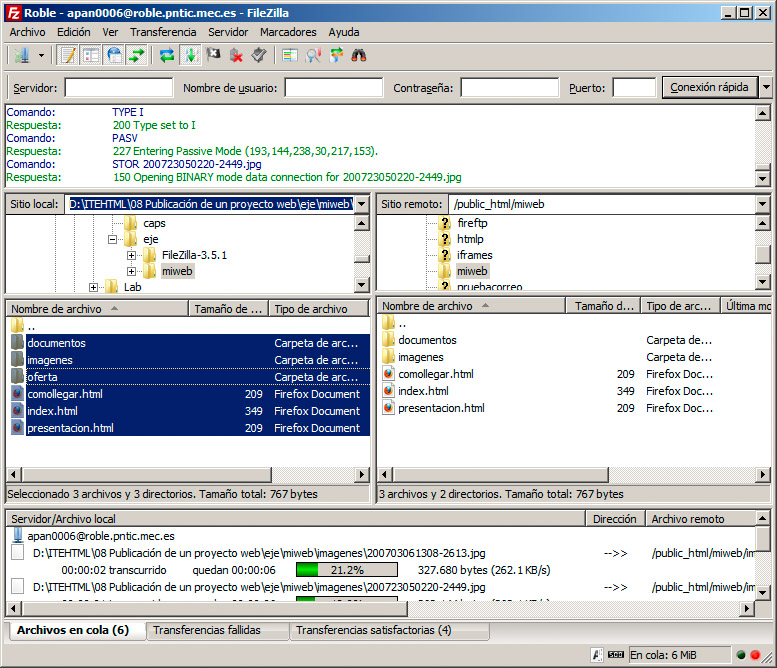Search remote files with binoculars icon
This screenshot has height=668, width=777.
click(359, 55)
